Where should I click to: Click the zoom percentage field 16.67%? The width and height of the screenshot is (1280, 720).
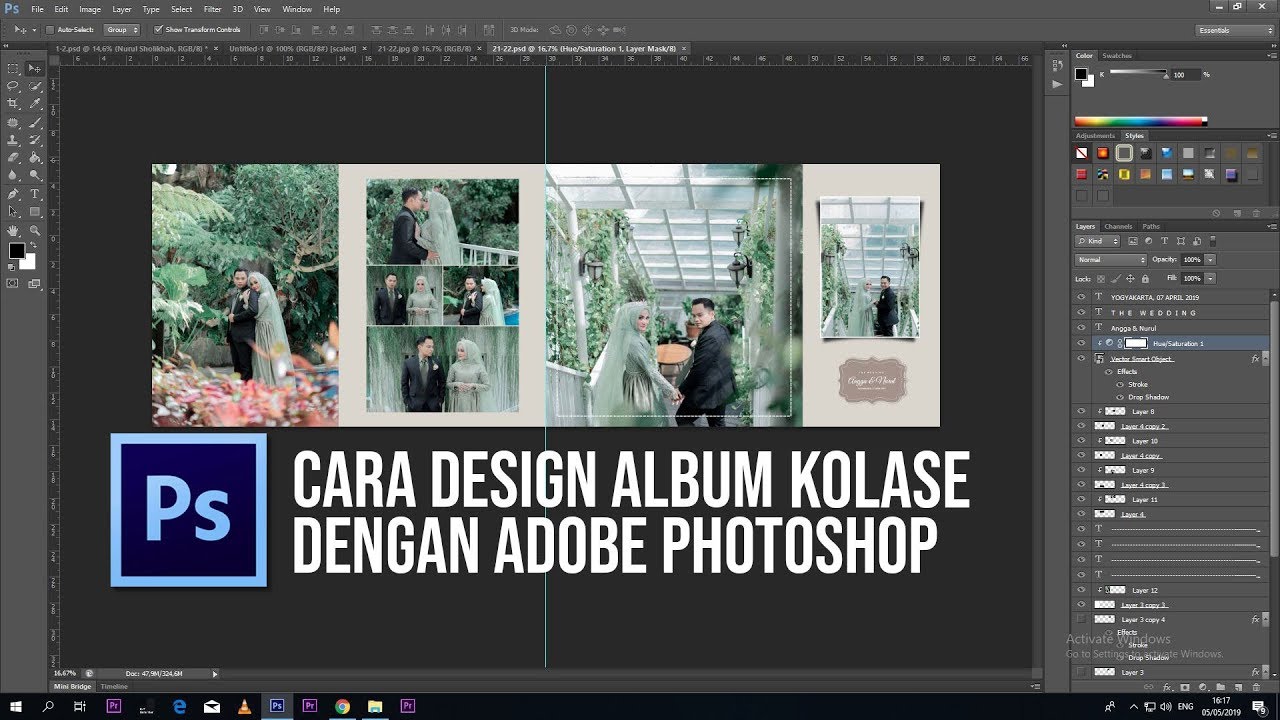click(65, 674)
